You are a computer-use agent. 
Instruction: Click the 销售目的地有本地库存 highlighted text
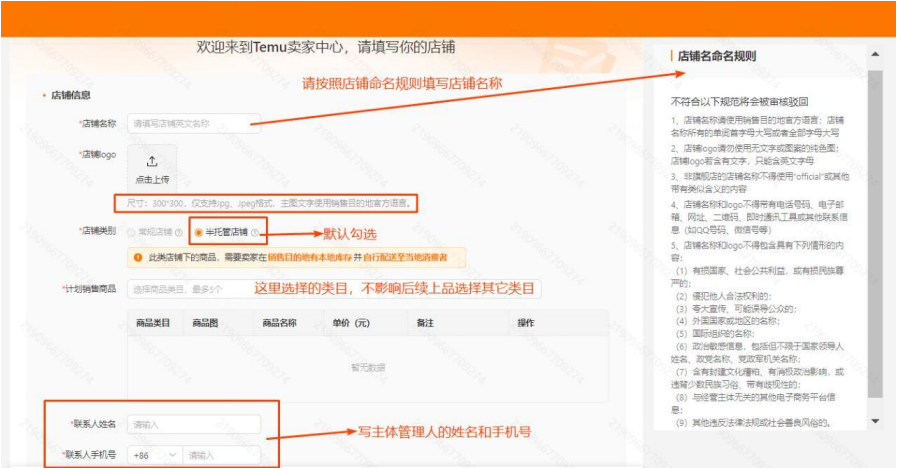click(x=309, y=258)
